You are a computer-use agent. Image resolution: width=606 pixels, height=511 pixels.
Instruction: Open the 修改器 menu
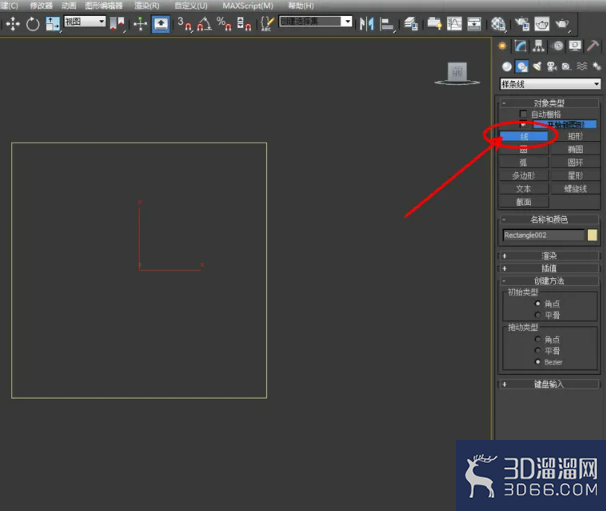pos(41,5)
